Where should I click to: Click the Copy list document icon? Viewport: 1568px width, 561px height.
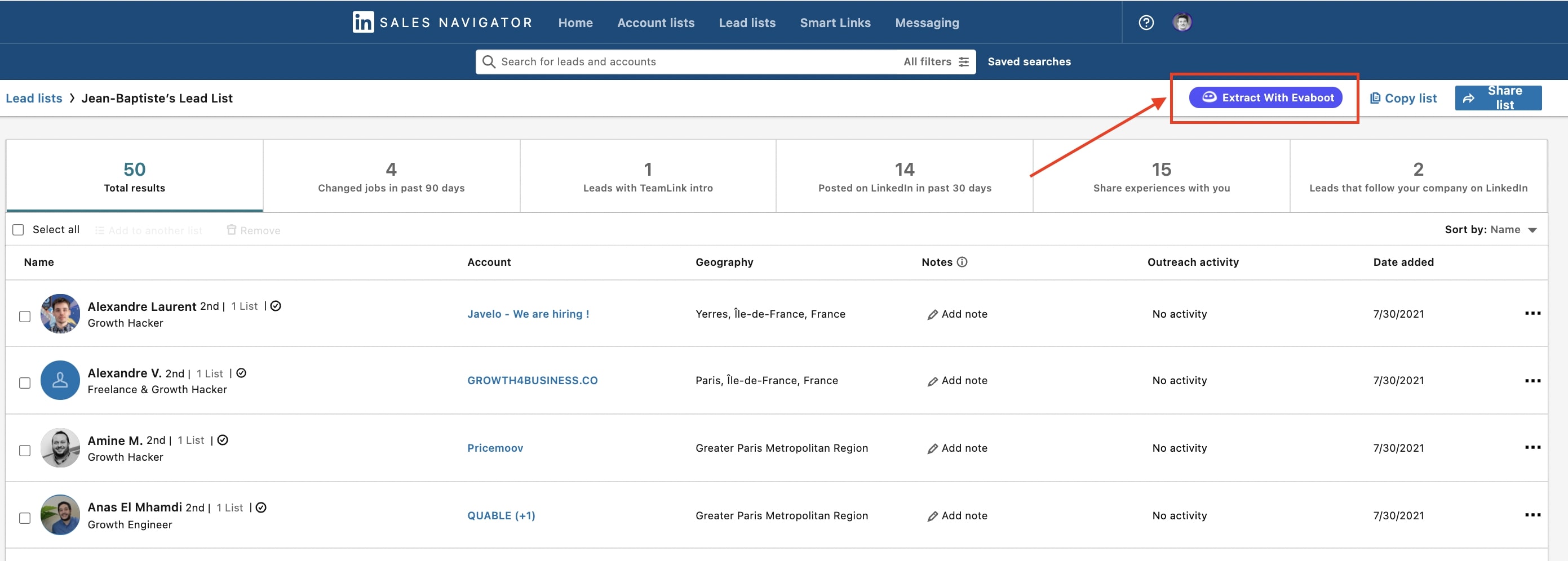[1375, 98]
